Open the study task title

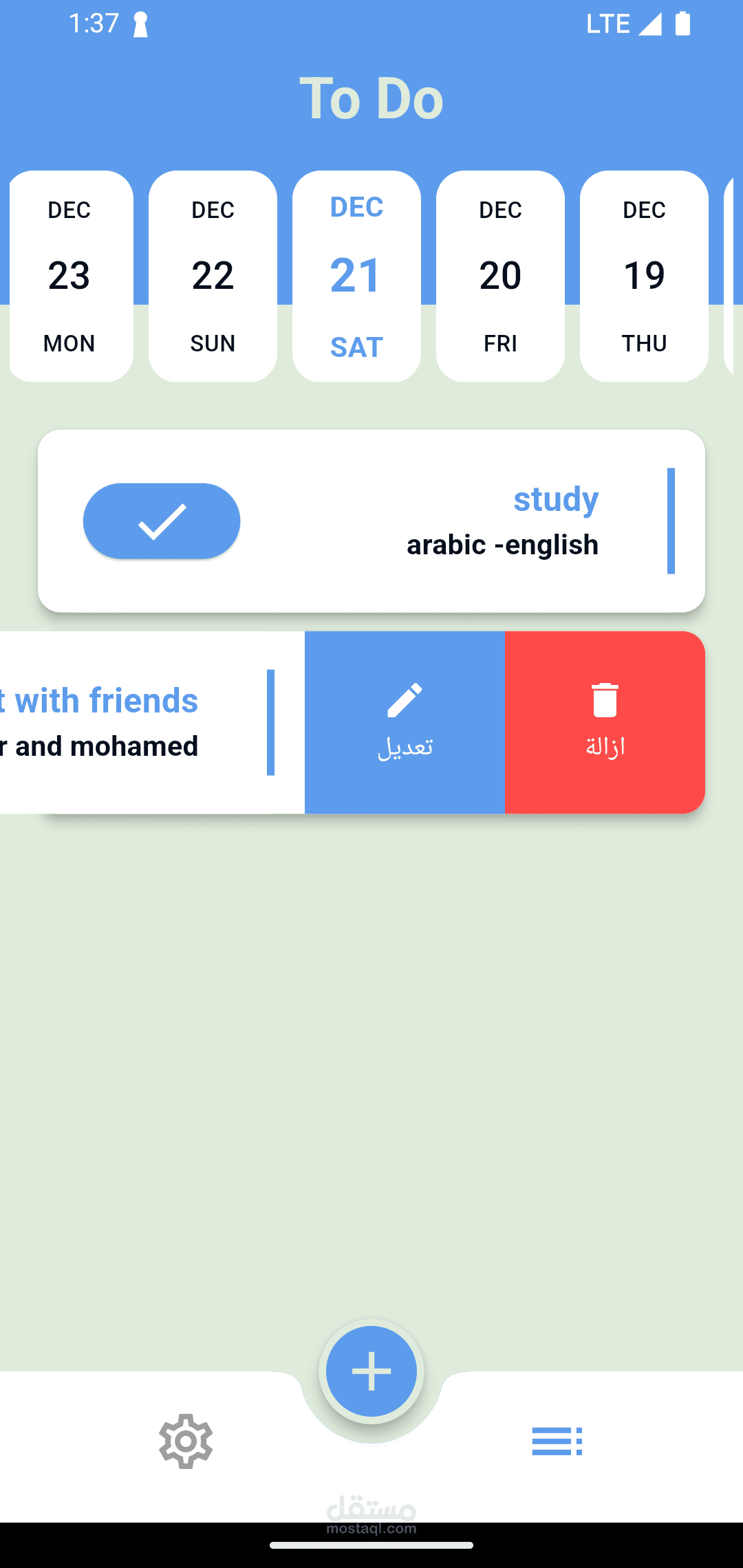click(x=555, y=499)
